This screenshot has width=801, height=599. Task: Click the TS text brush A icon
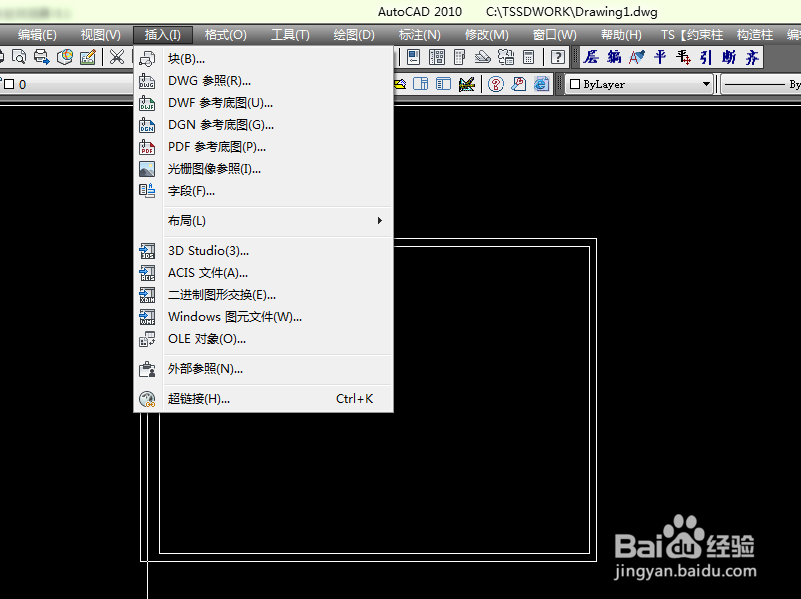point(637,57)
